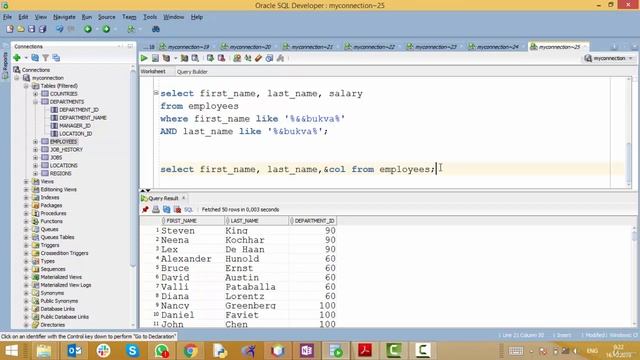Image resolution: width=640 pixels, height=360 pixels.
Task: Click the Print icon in Query Result
Action: [156, 209]
